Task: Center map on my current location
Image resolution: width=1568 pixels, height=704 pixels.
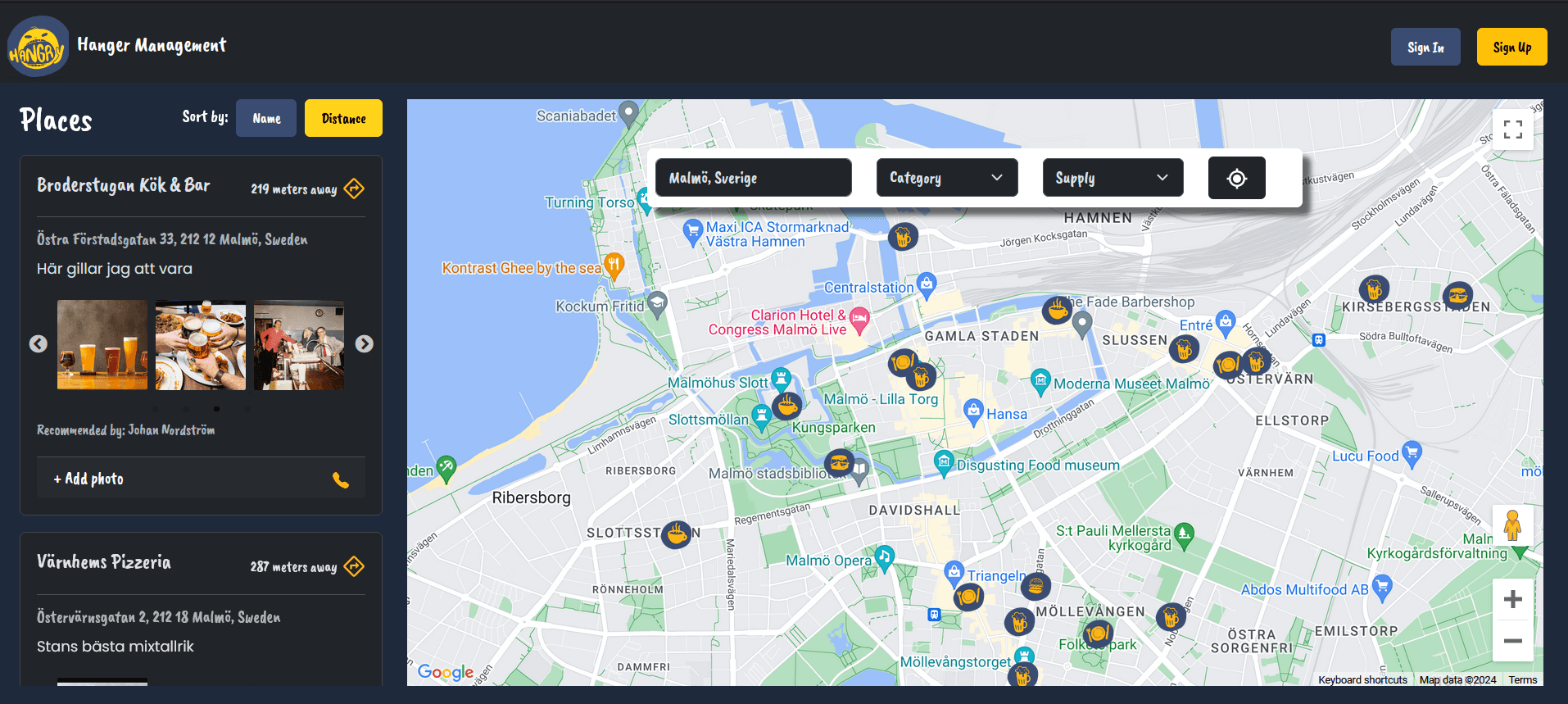Action: (x=1236, y=178)
